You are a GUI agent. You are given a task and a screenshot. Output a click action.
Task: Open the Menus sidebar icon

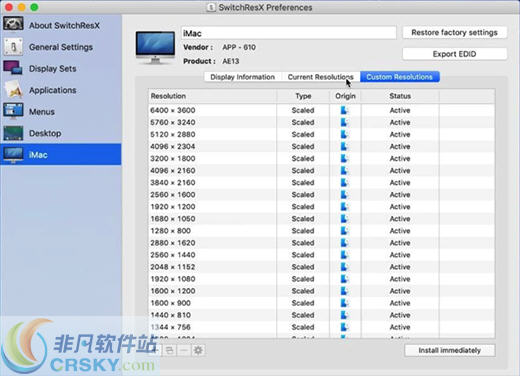[x=13, y=111]
